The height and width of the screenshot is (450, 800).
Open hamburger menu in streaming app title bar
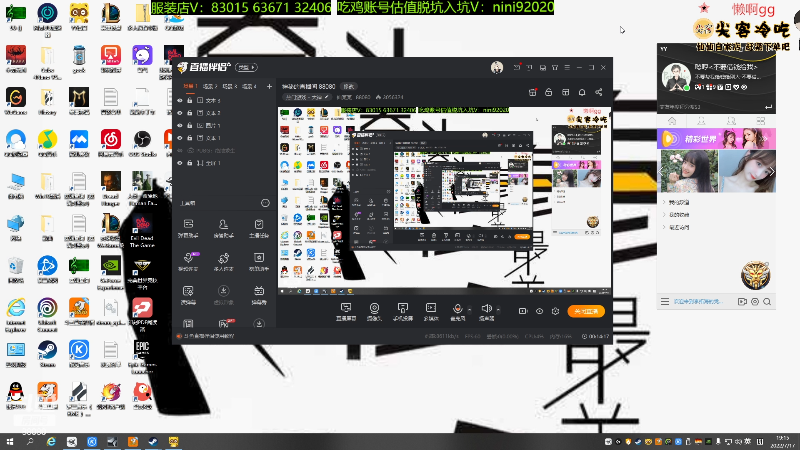(567, 67)
